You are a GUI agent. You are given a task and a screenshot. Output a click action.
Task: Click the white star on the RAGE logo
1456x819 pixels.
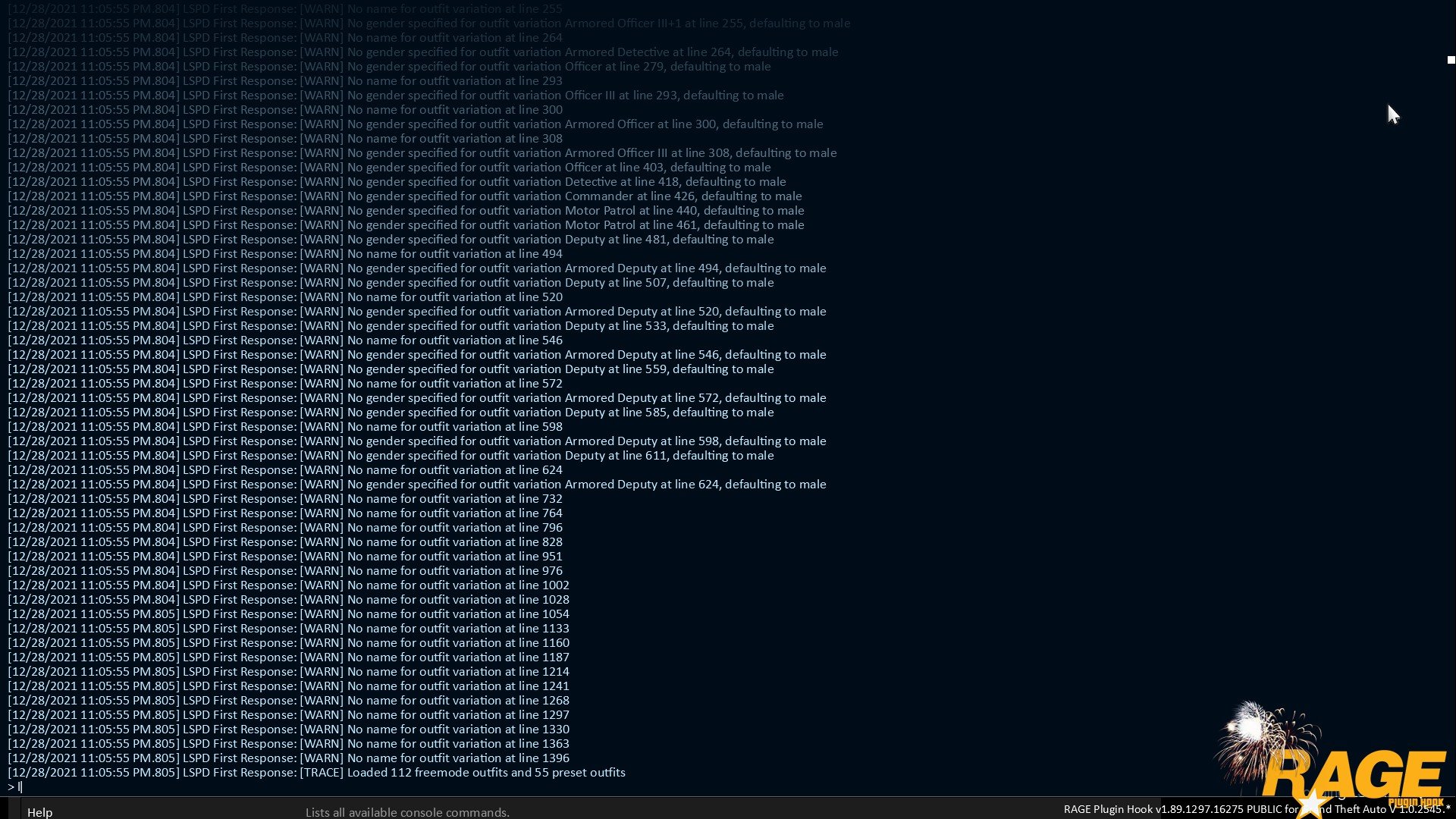click(1311, 804)
